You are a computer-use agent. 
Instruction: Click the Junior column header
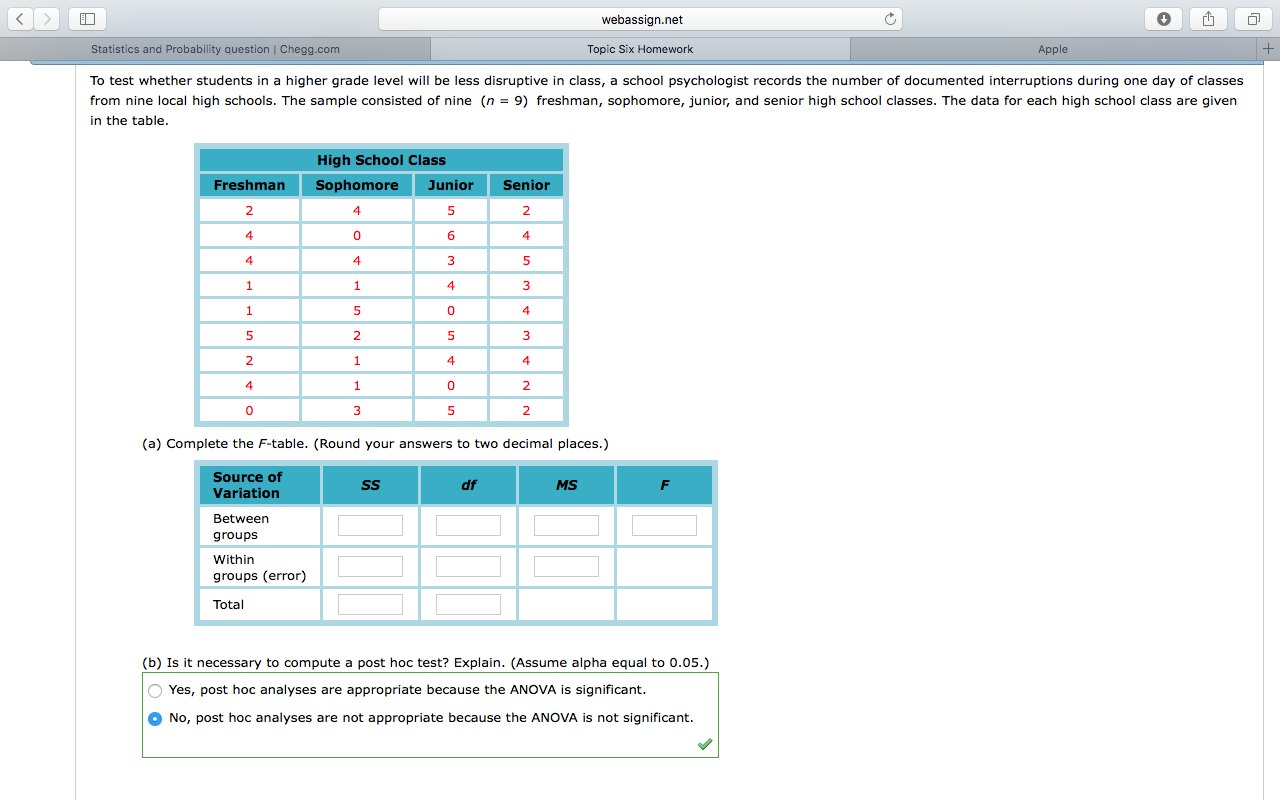(x=451, y=185)
